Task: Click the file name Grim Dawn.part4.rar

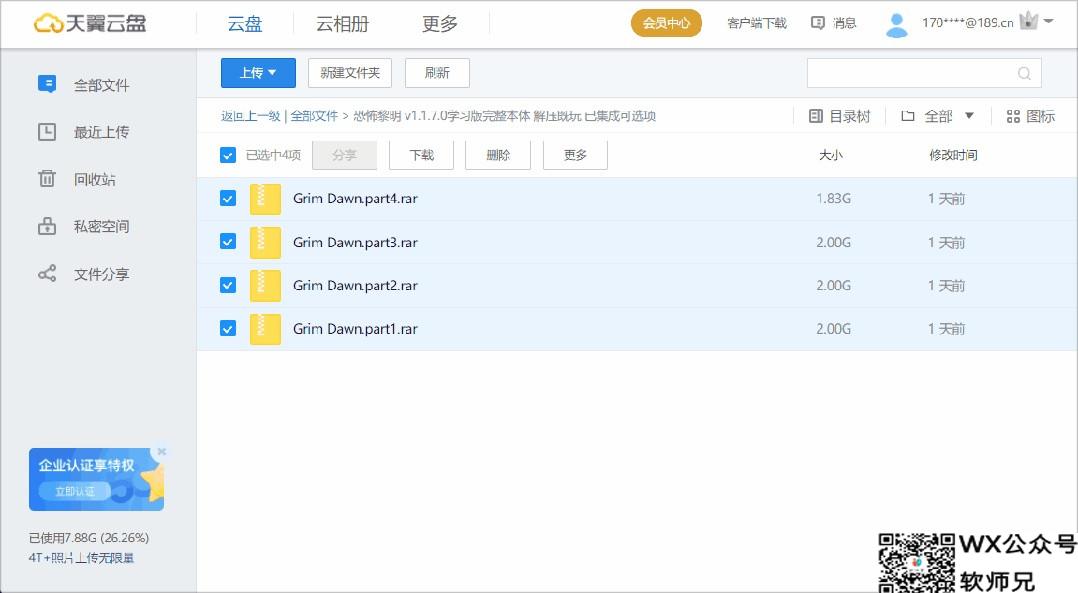Action: (355, 199)
